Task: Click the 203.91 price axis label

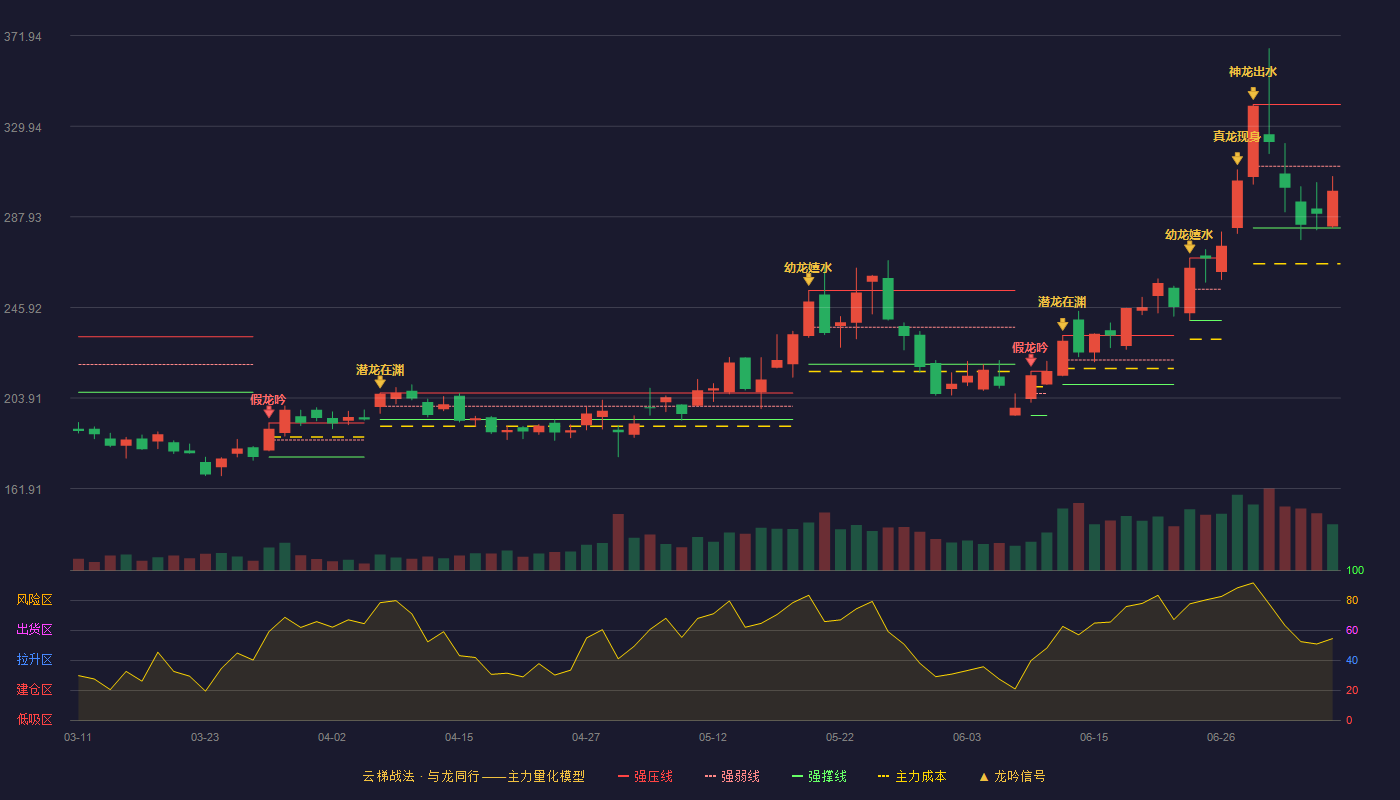Action: coord(23,399)
